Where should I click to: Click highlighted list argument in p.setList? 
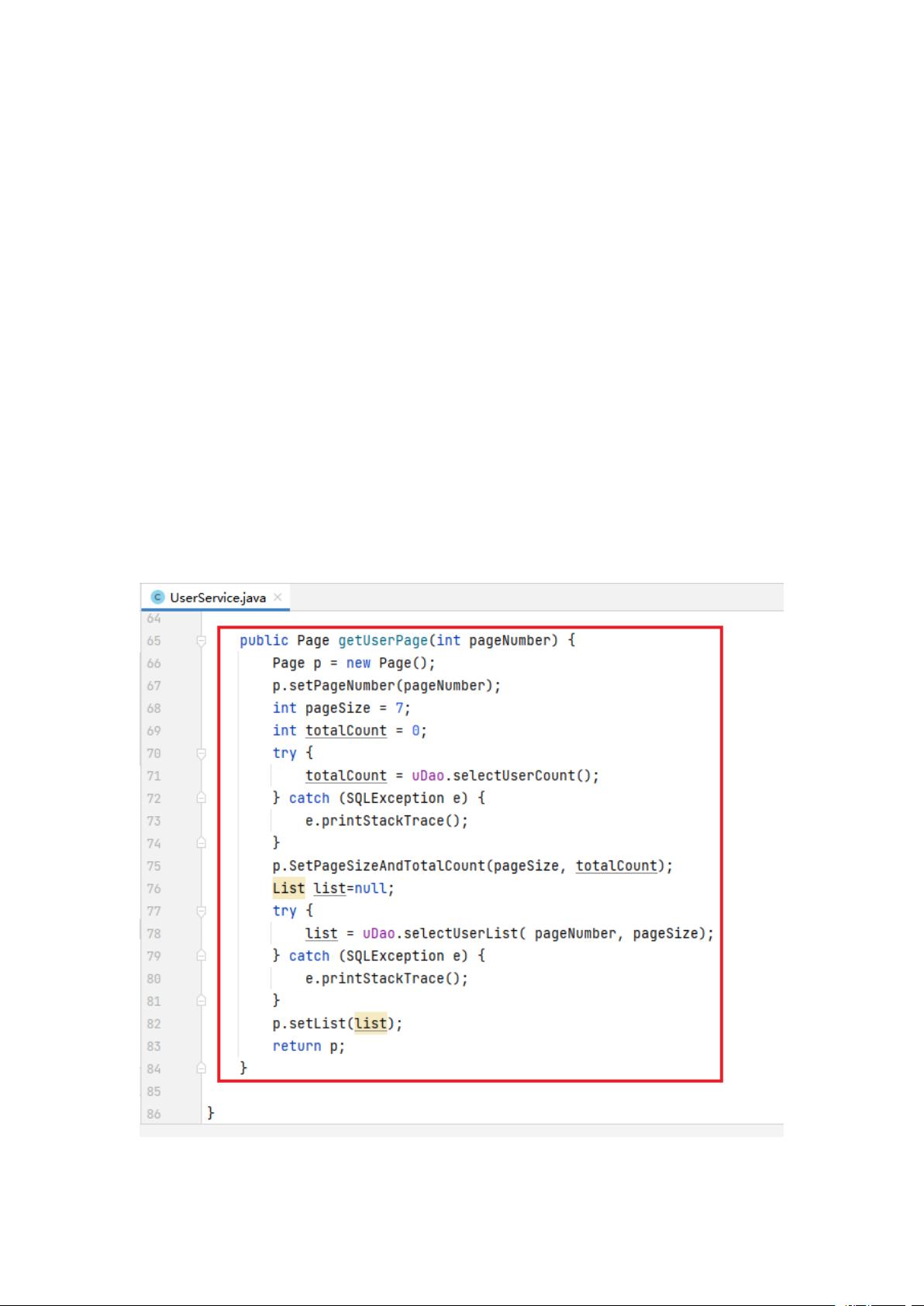click(x=371, y=1023)
